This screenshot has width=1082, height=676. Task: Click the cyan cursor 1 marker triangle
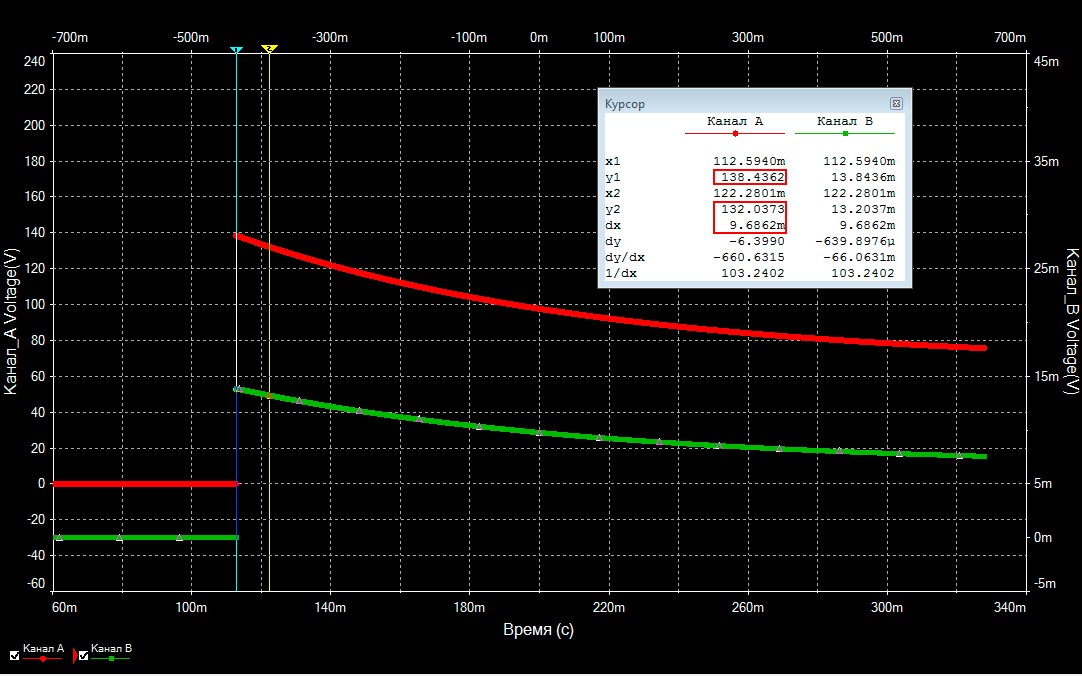(236, 49)
